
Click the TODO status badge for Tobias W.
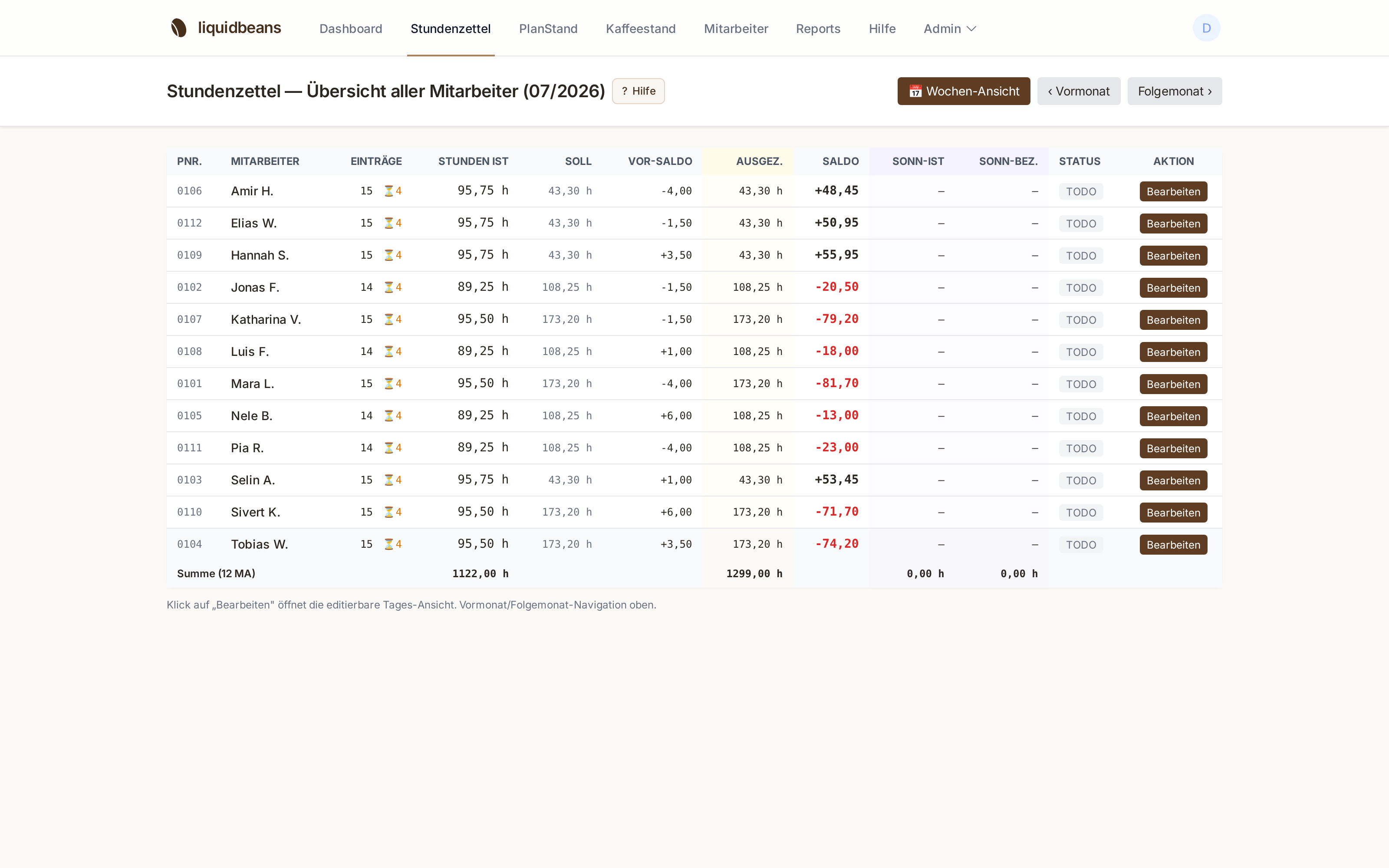point(1081,546)
